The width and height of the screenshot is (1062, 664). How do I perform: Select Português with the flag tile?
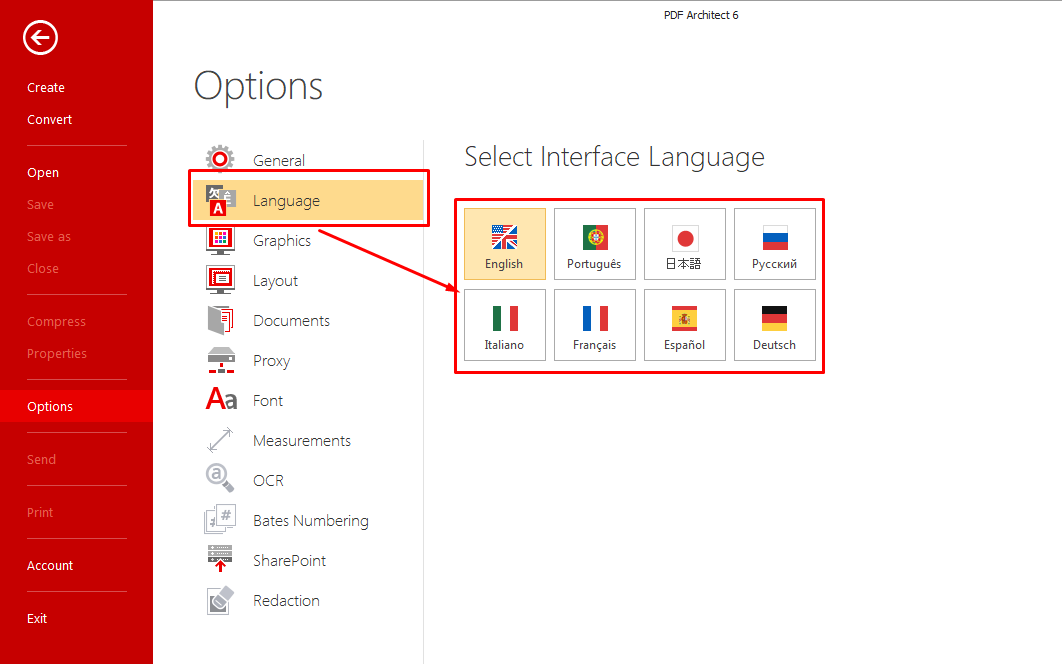594,244
